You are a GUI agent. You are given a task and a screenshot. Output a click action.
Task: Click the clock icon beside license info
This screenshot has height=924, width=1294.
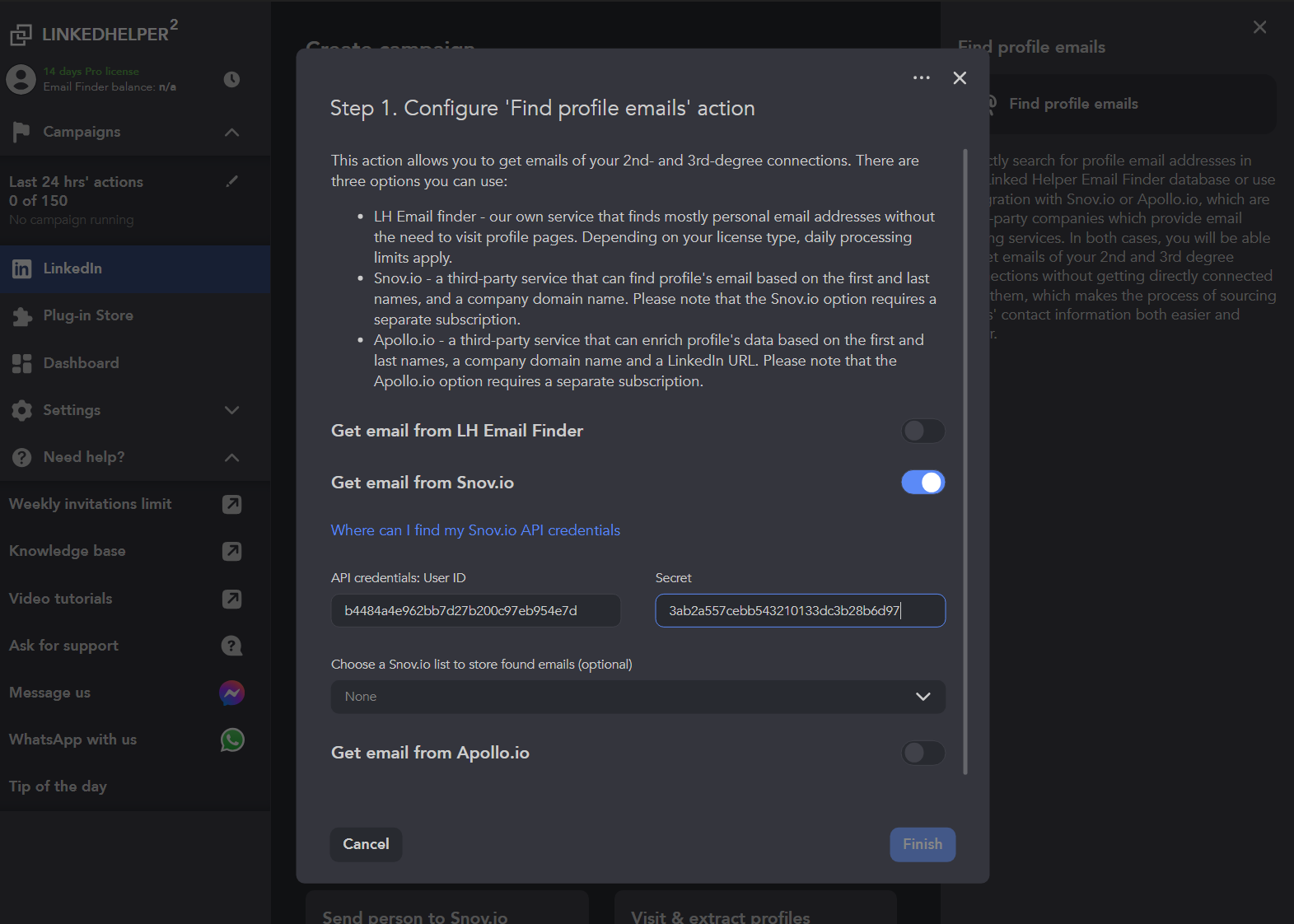pyautogui.click(x=231, y=79)
